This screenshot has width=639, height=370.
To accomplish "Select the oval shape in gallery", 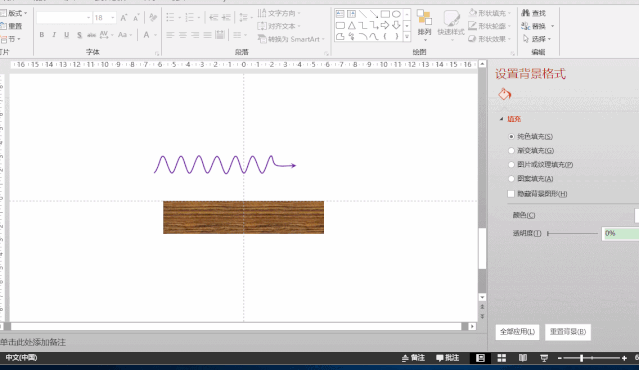I will pos(396,14).
